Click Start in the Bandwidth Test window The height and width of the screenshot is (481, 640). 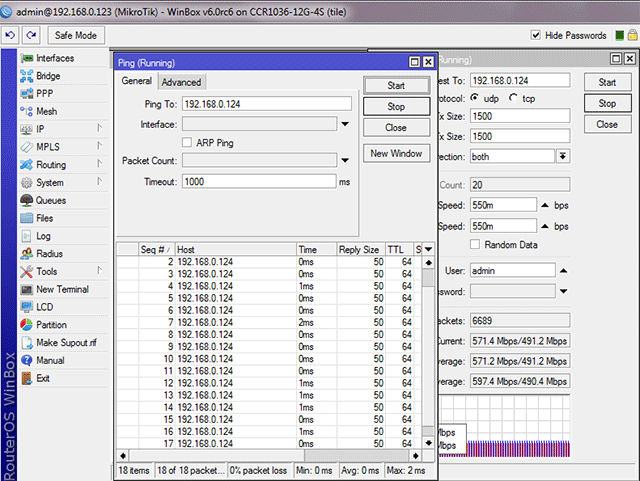(x=607, y=82)
